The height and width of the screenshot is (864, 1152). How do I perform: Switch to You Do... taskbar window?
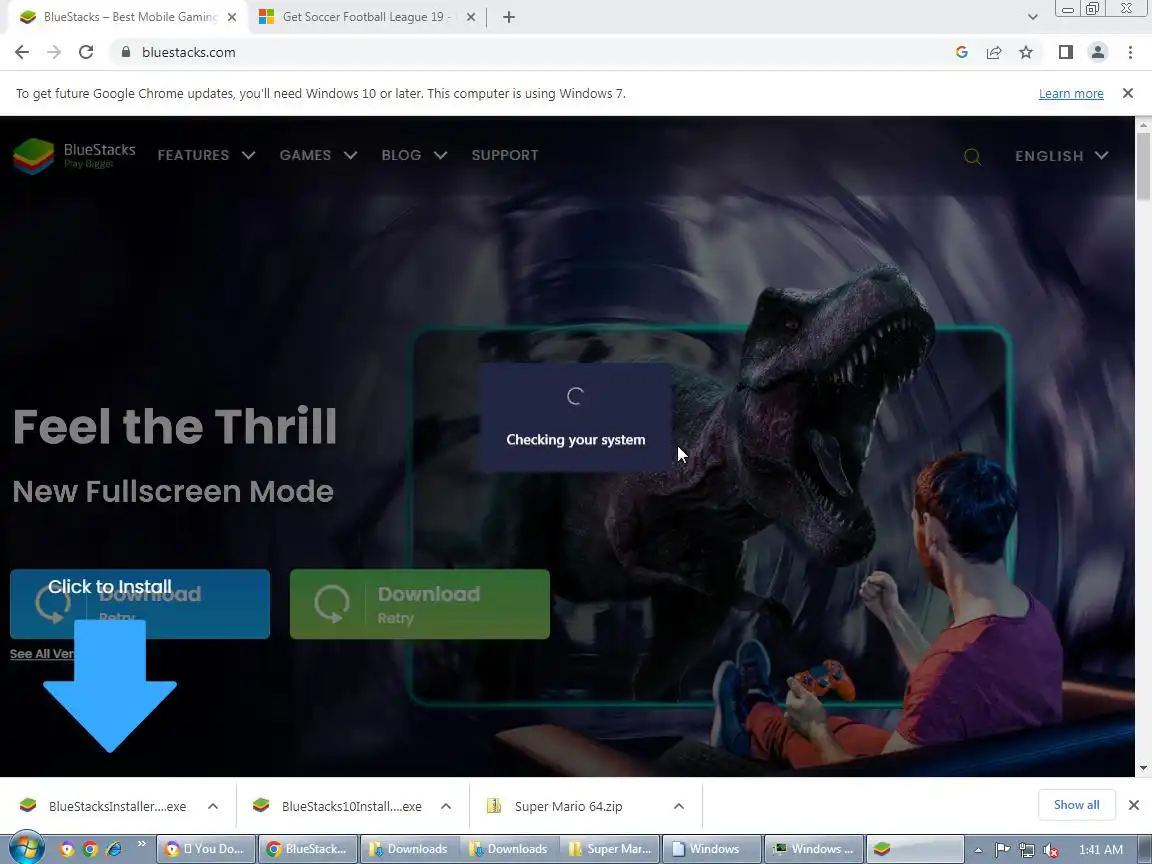pos(206,849)
